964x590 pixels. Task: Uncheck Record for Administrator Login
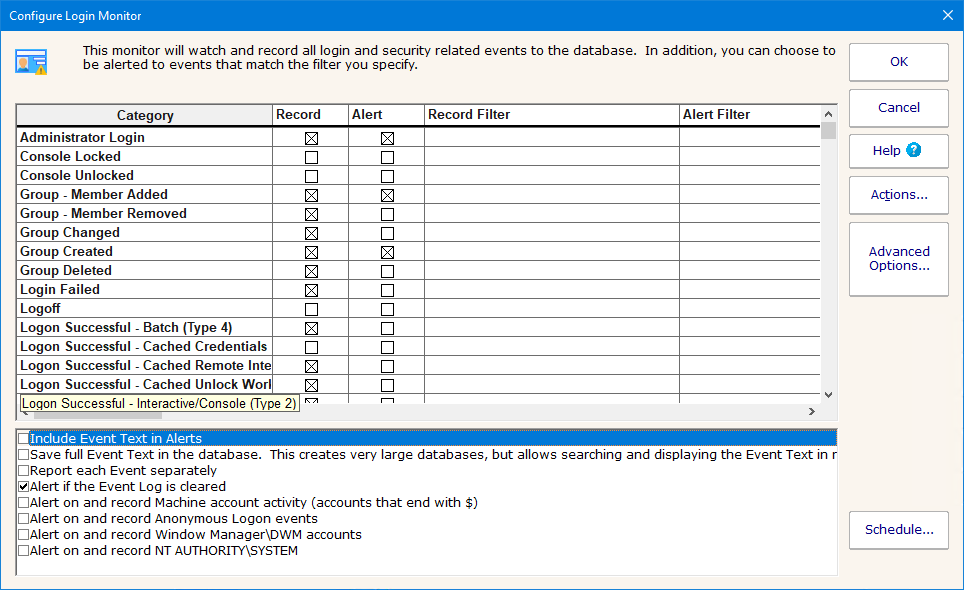(311, 138)
